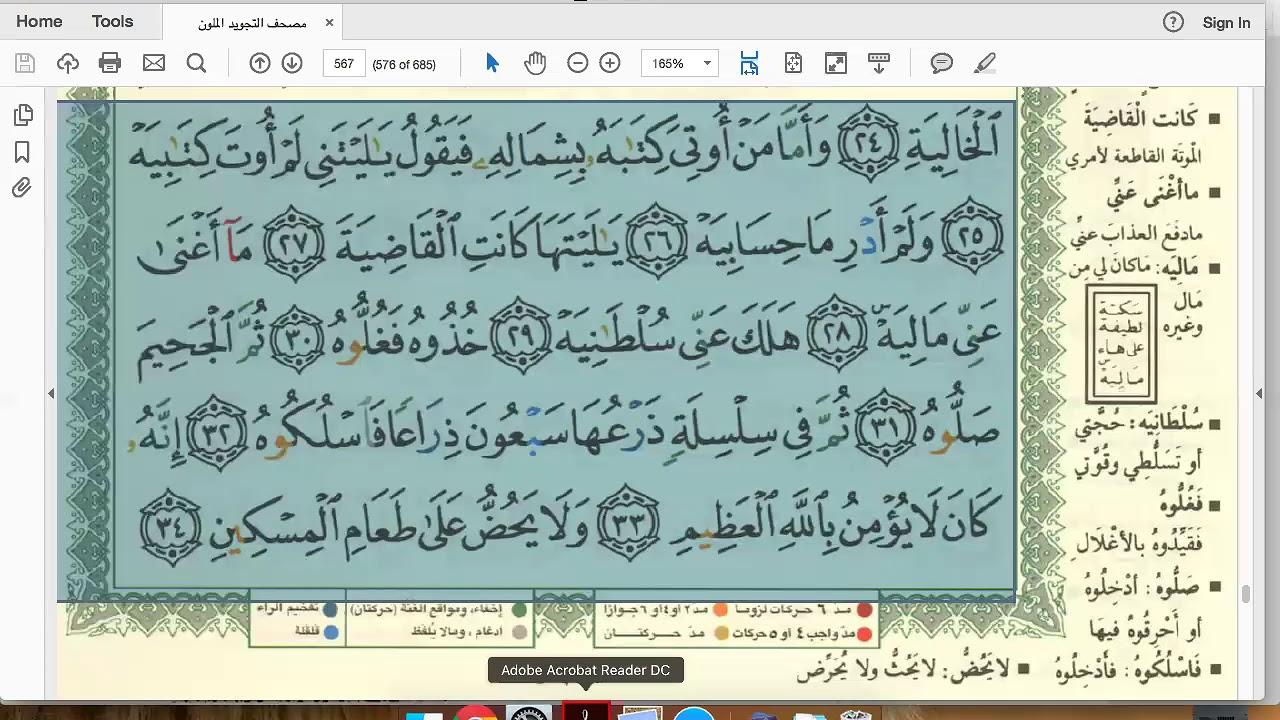Open the Help menu icon
The image size is (1280, 720).
1173,22
